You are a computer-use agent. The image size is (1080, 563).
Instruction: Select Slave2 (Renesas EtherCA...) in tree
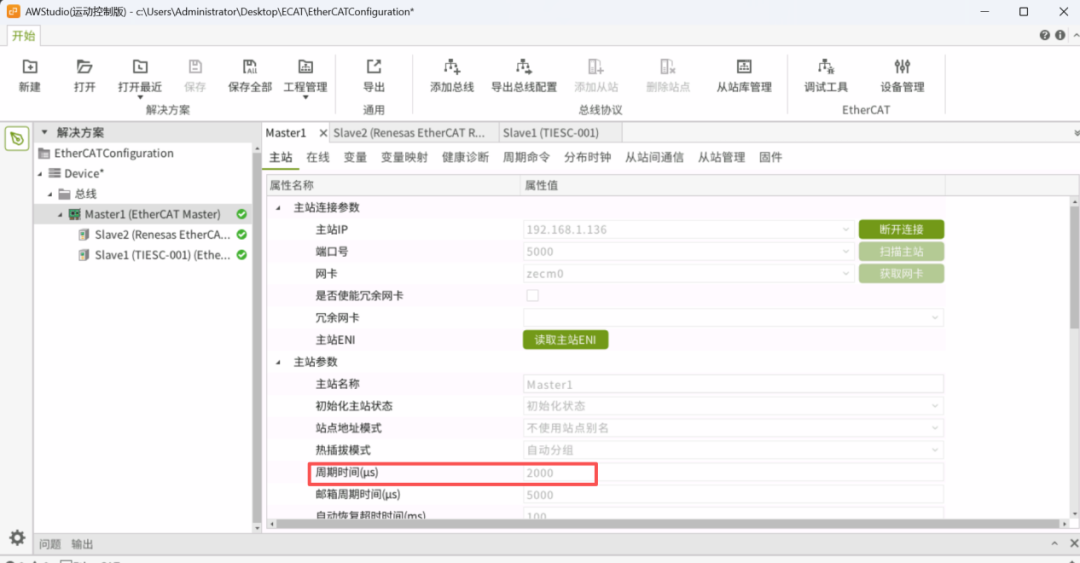coord(162,234)
